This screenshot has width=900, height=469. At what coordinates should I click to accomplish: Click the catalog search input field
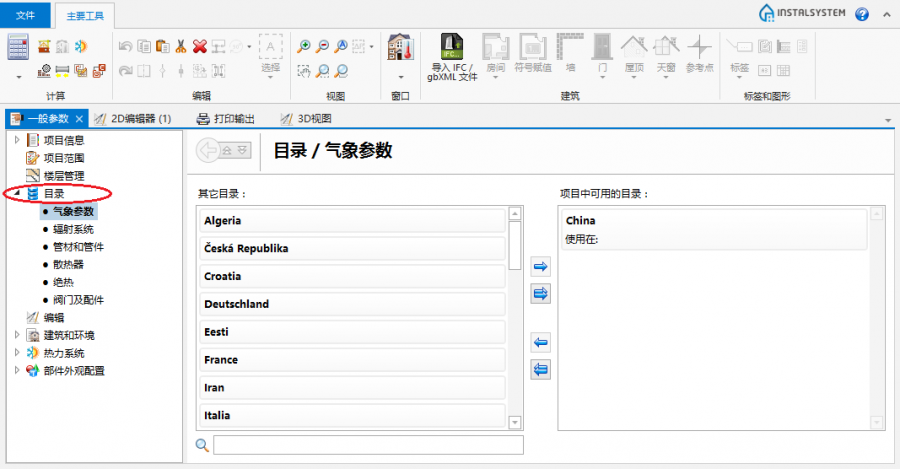(x=367, y=445)
